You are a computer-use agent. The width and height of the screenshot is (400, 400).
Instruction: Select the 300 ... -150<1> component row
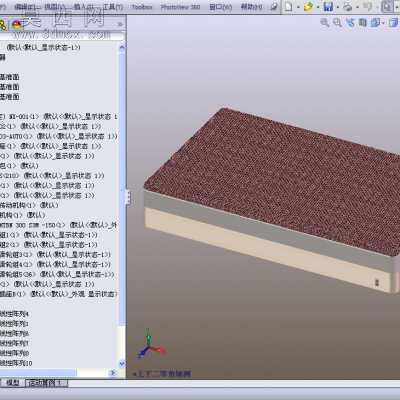coord(59,225)
